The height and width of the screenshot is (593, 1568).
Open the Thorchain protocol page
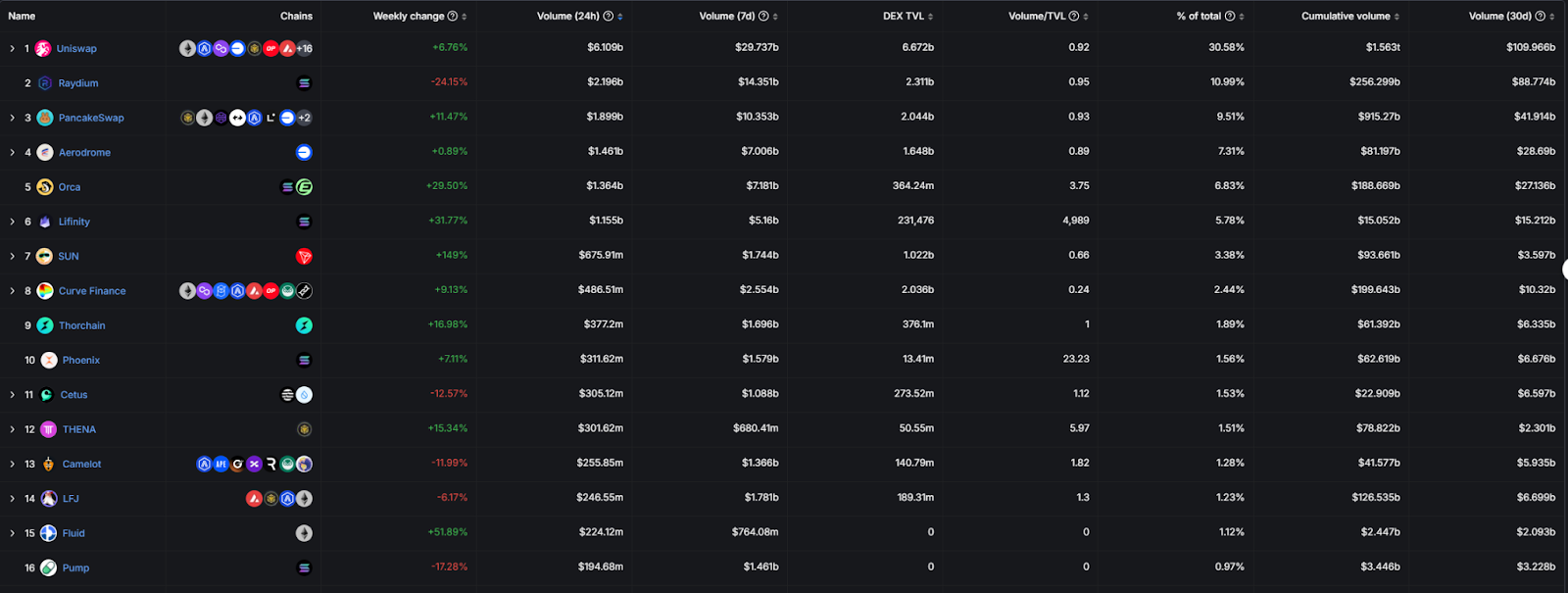(x=81, y=325)
